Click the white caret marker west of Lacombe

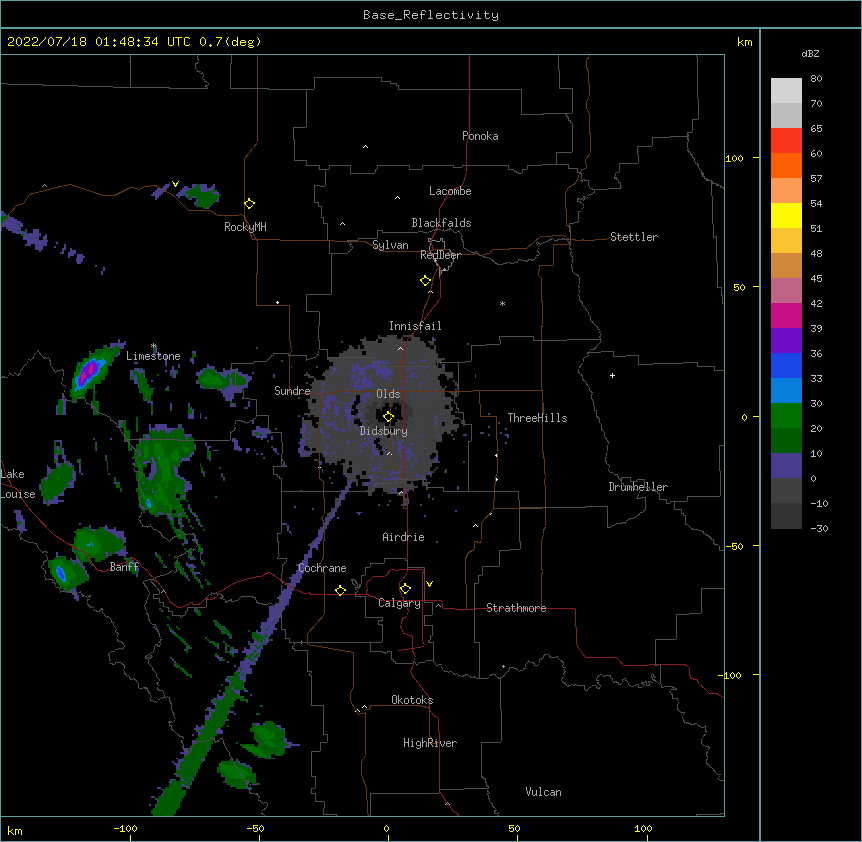coord(397,198)
